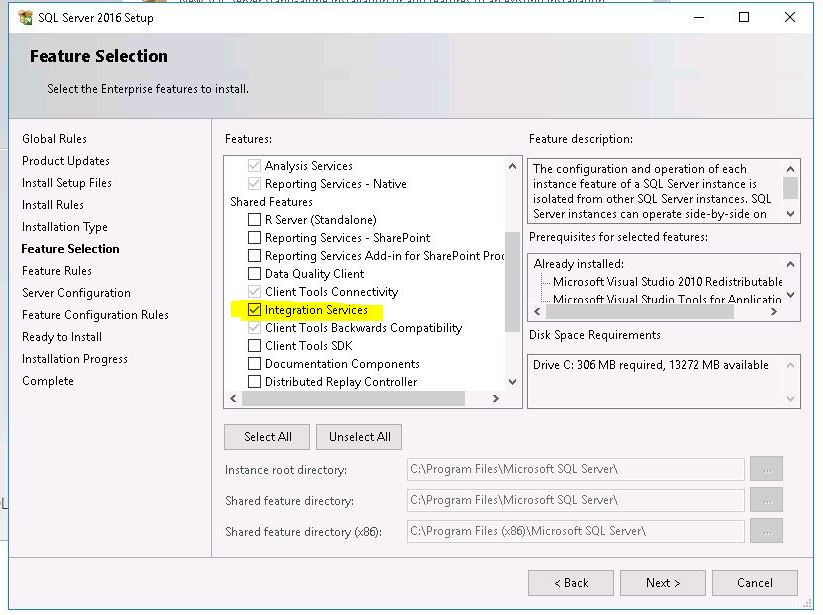Screen dimensions: 823x615
Task: Go to the previous page with Back
Action: click(571, 582)
